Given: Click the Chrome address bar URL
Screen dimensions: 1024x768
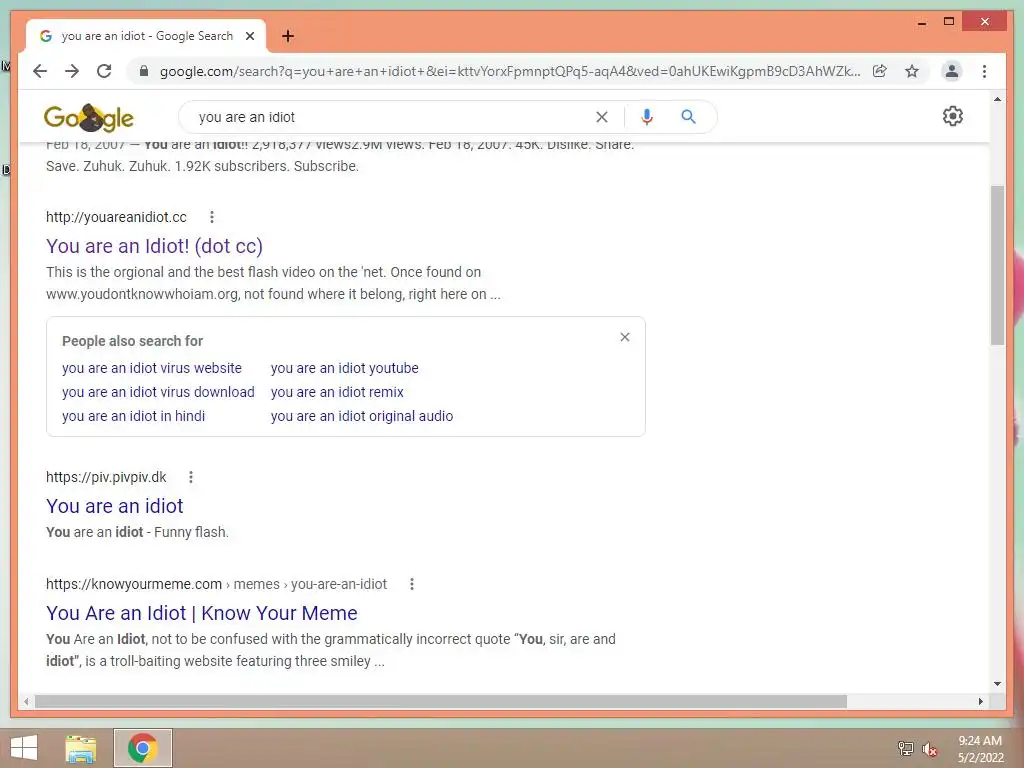Looking at the screenshot, I should [509, 71].
